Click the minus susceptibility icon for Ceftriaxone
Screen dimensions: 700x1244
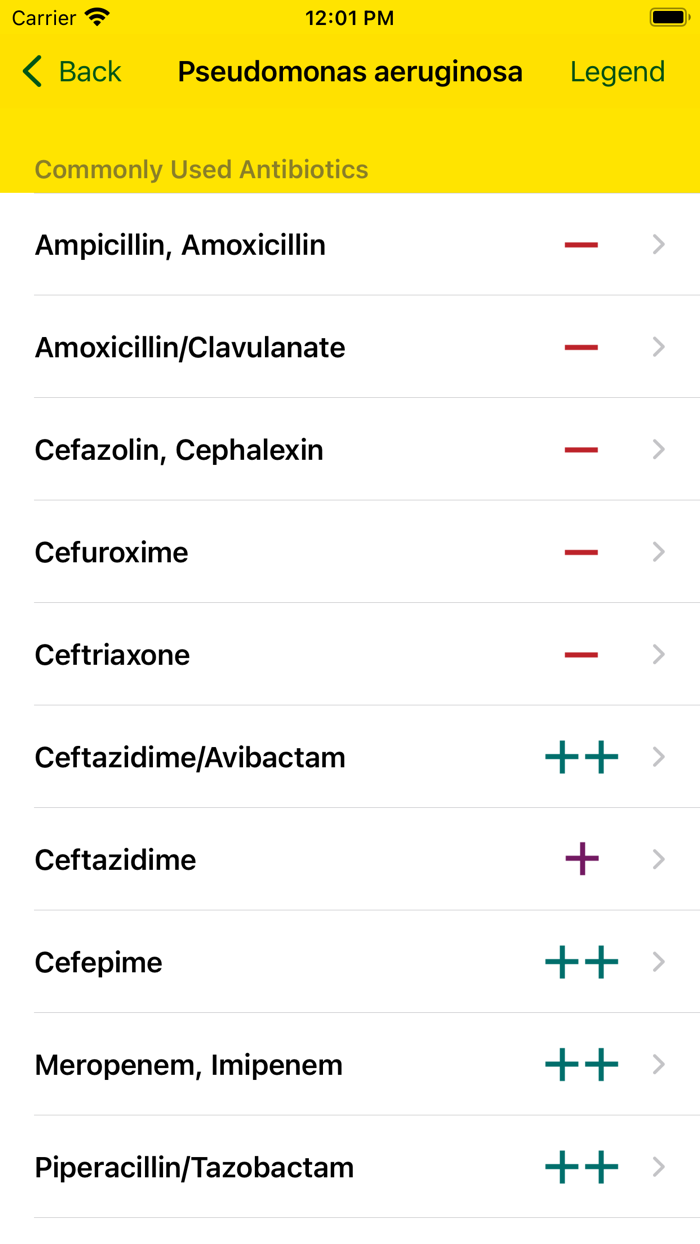(580, 654)
